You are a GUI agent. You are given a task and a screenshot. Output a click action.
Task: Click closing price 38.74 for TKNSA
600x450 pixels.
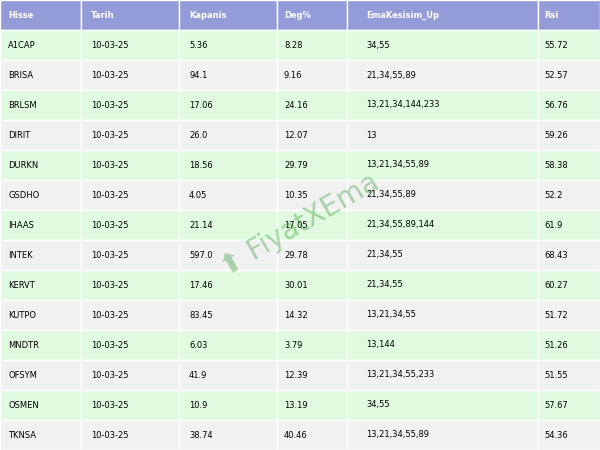201,435
